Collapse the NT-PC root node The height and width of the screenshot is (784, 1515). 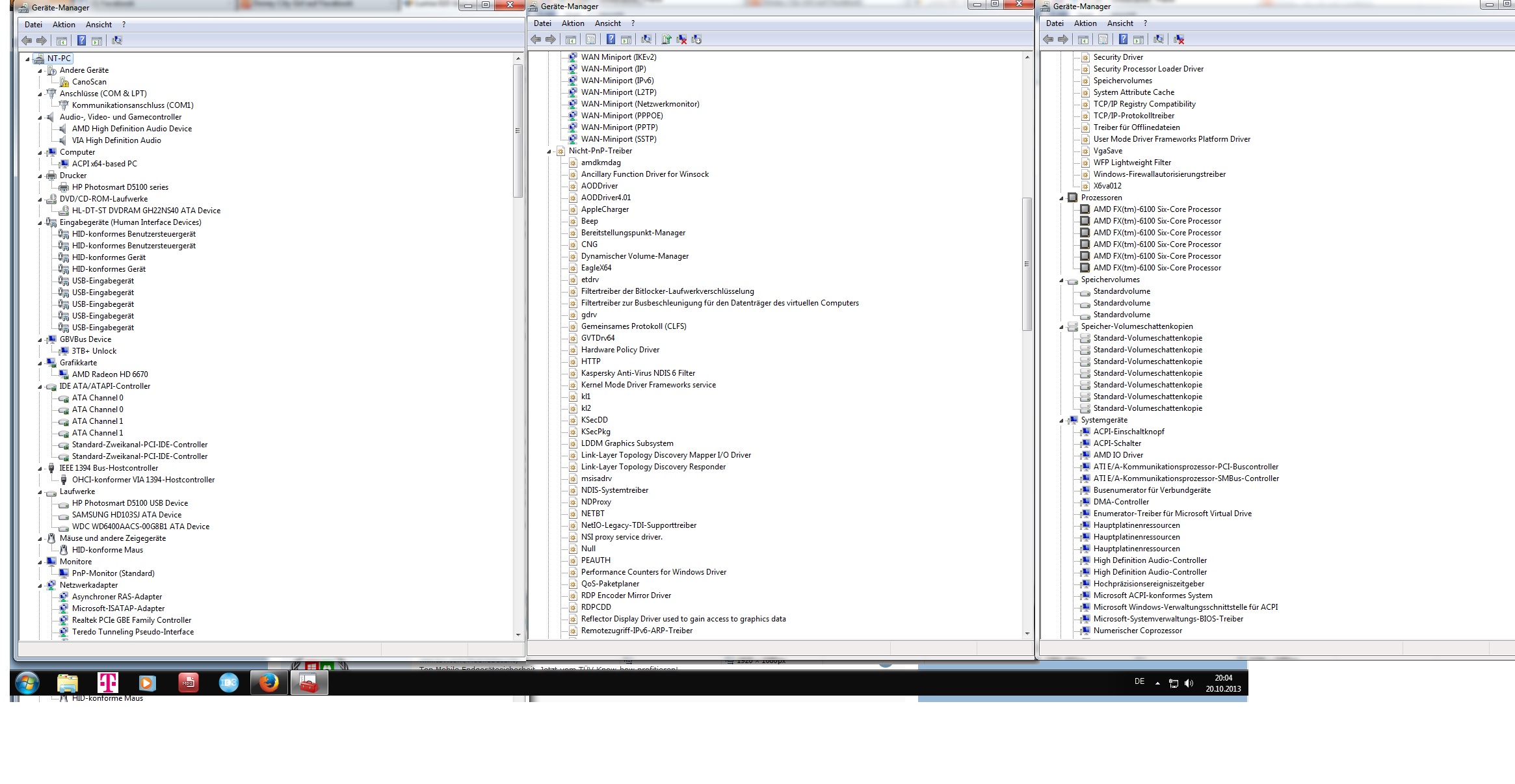(27, 59)
